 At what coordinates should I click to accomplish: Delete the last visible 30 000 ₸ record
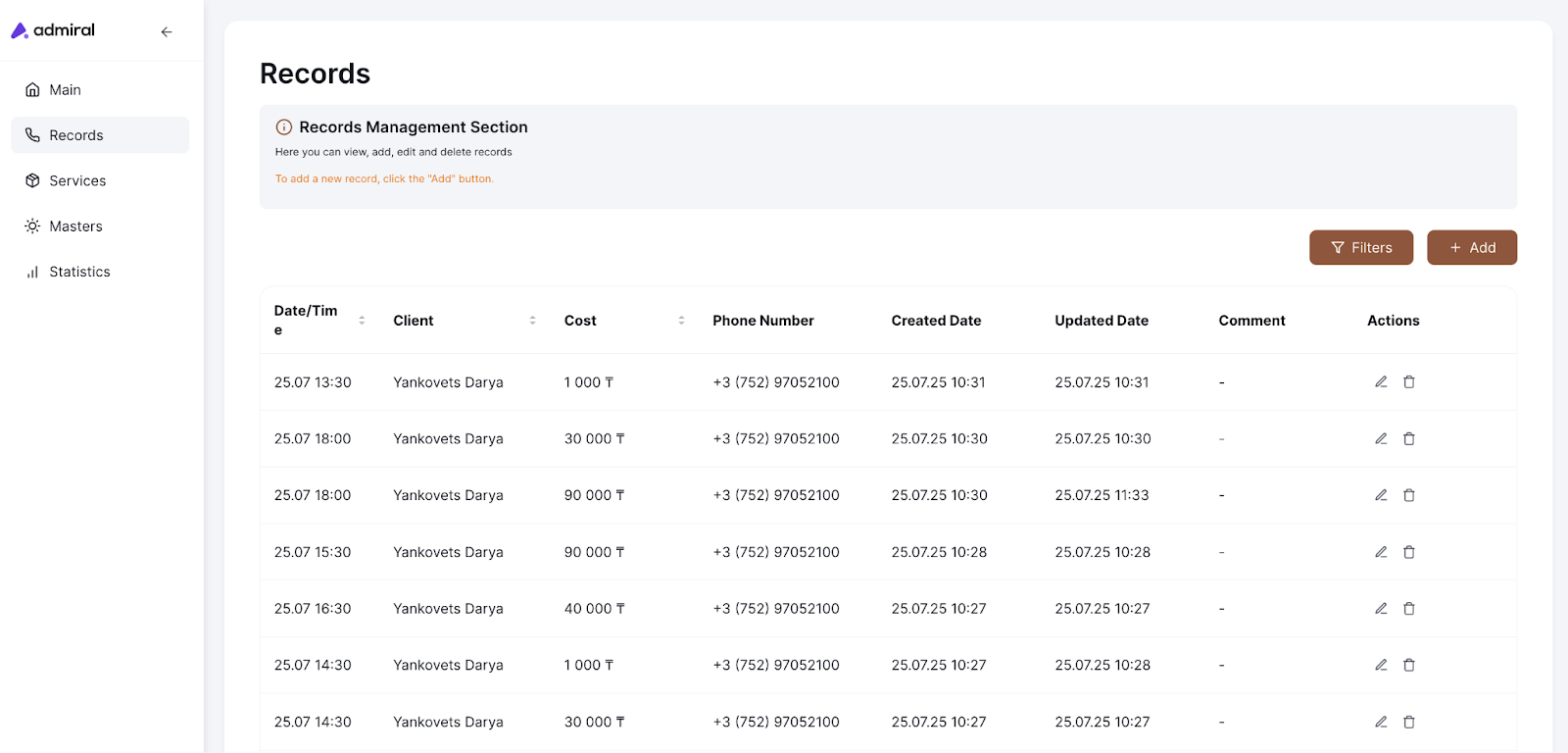coord(1409,722)
